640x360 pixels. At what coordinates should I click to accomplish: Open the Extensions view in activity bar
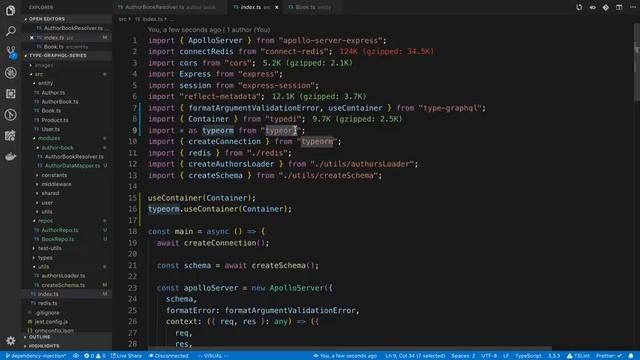point(11,94)
